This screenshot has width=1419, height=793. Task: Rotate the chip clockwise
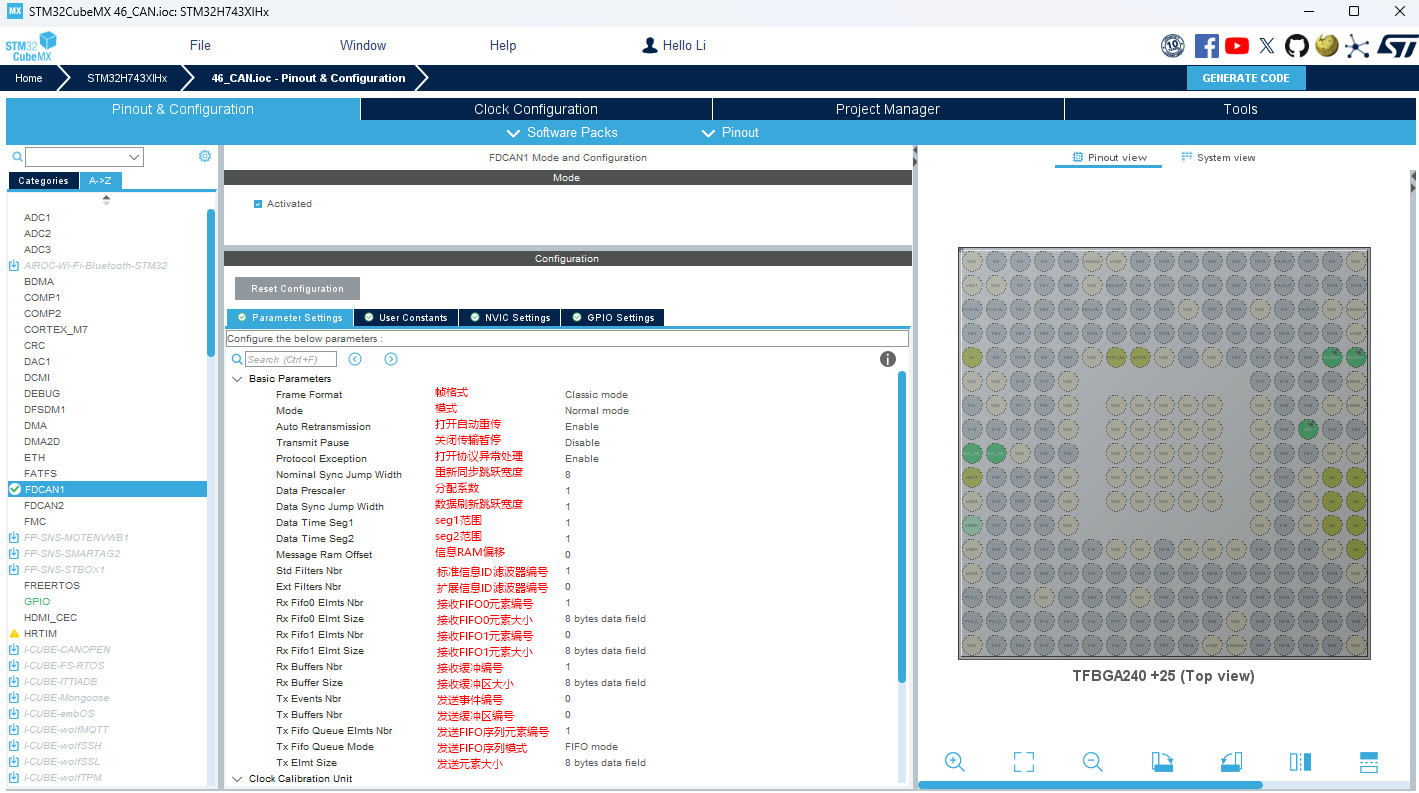coord(1162,762)
